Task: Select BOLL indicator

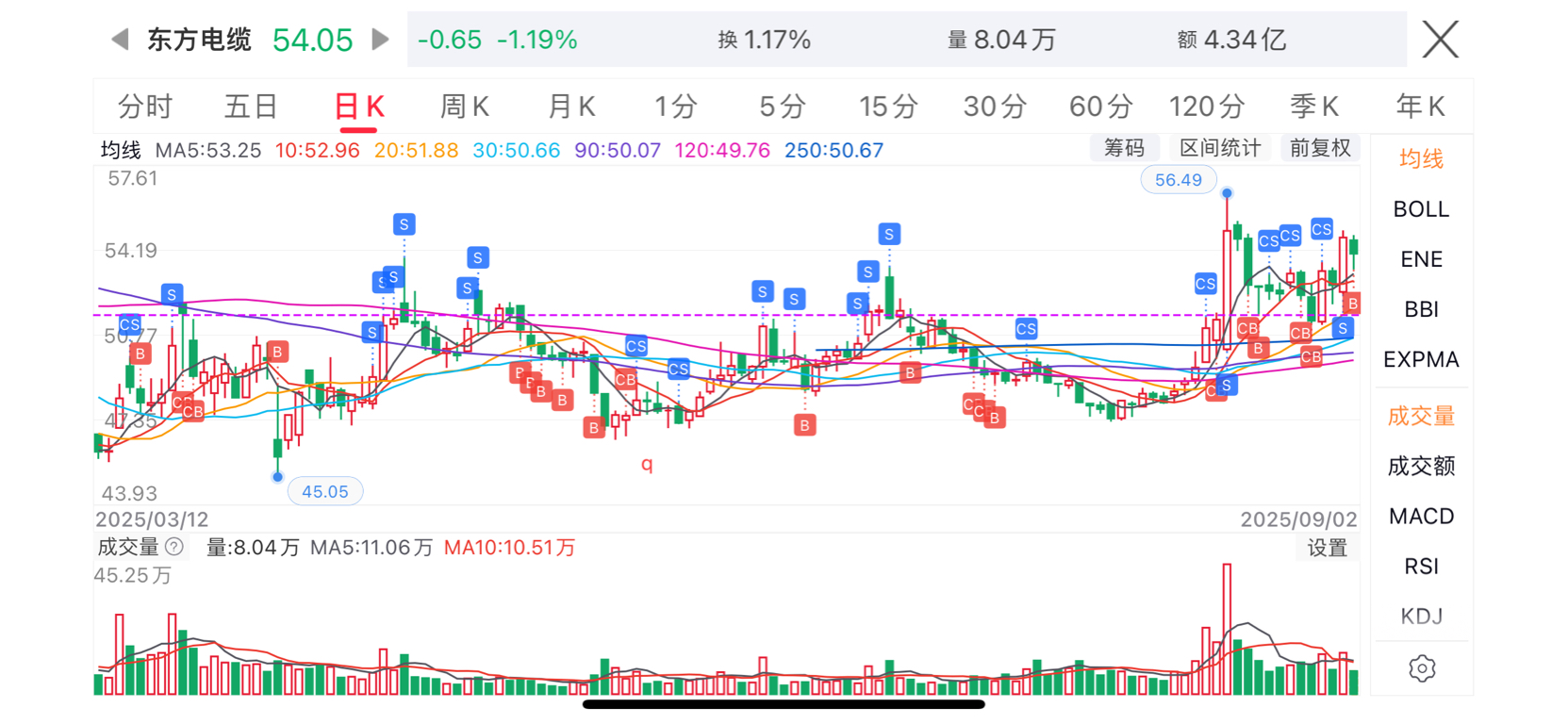Action: (1421, 209)
